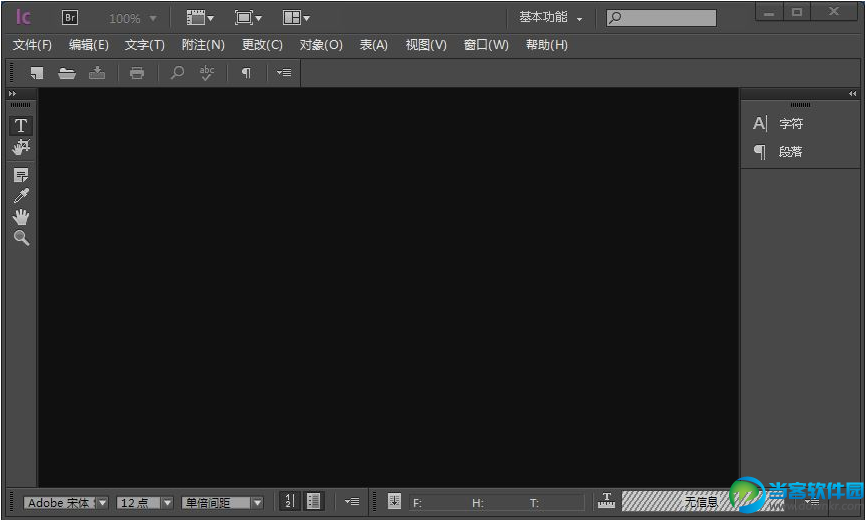Click the copyfit depth ruler icon
The image size is (865, 520).
click(x=606, y=501)
